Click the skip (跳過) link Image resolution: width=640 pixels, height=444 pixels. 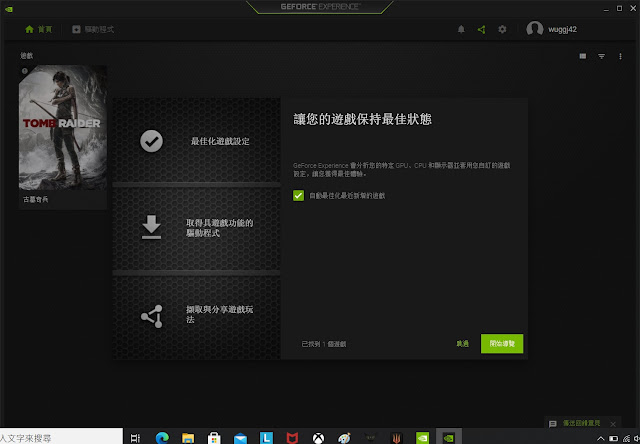(x=462, y=344)
